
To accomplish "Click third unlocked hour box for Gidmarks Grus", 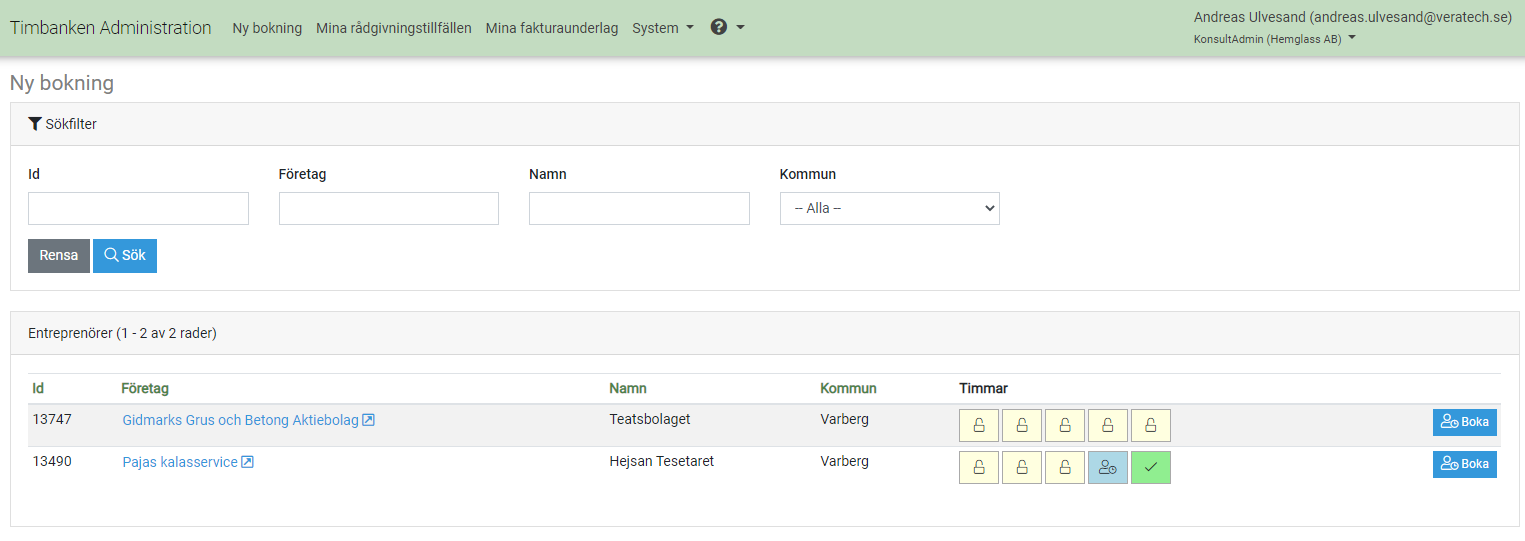I will coord(1065,425).
